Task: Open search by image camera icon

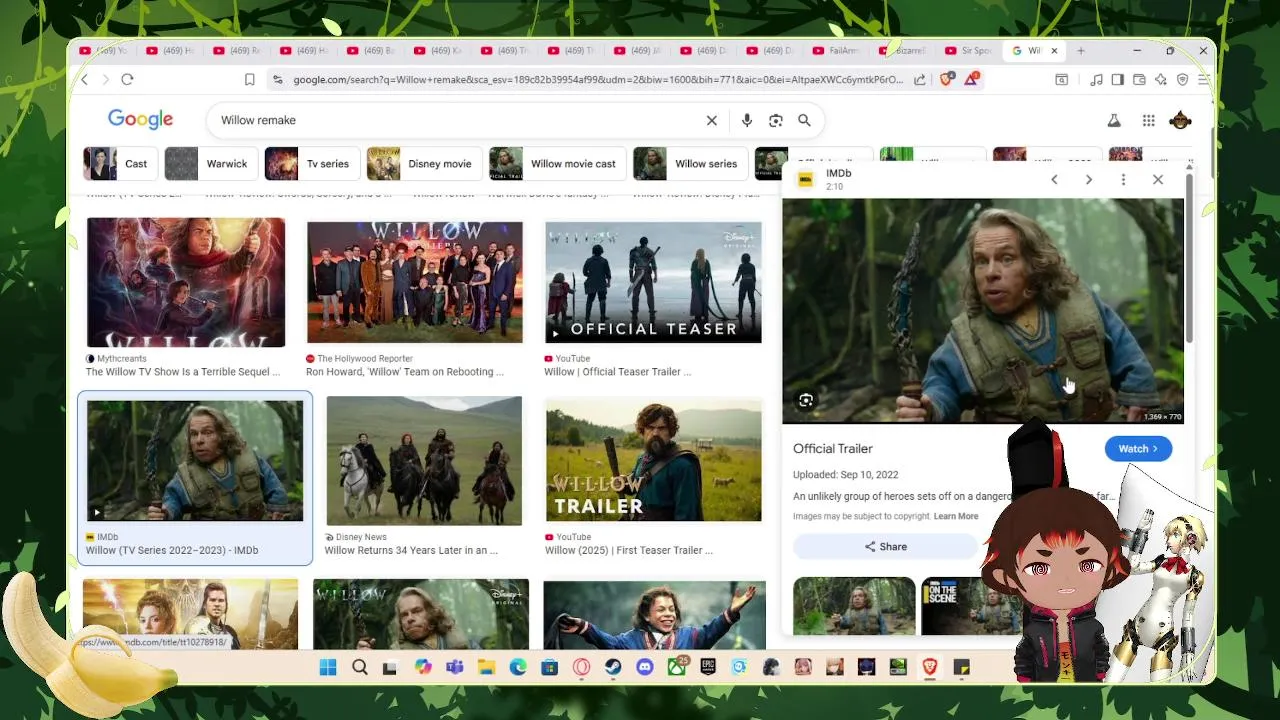Action: click(775, 120)
